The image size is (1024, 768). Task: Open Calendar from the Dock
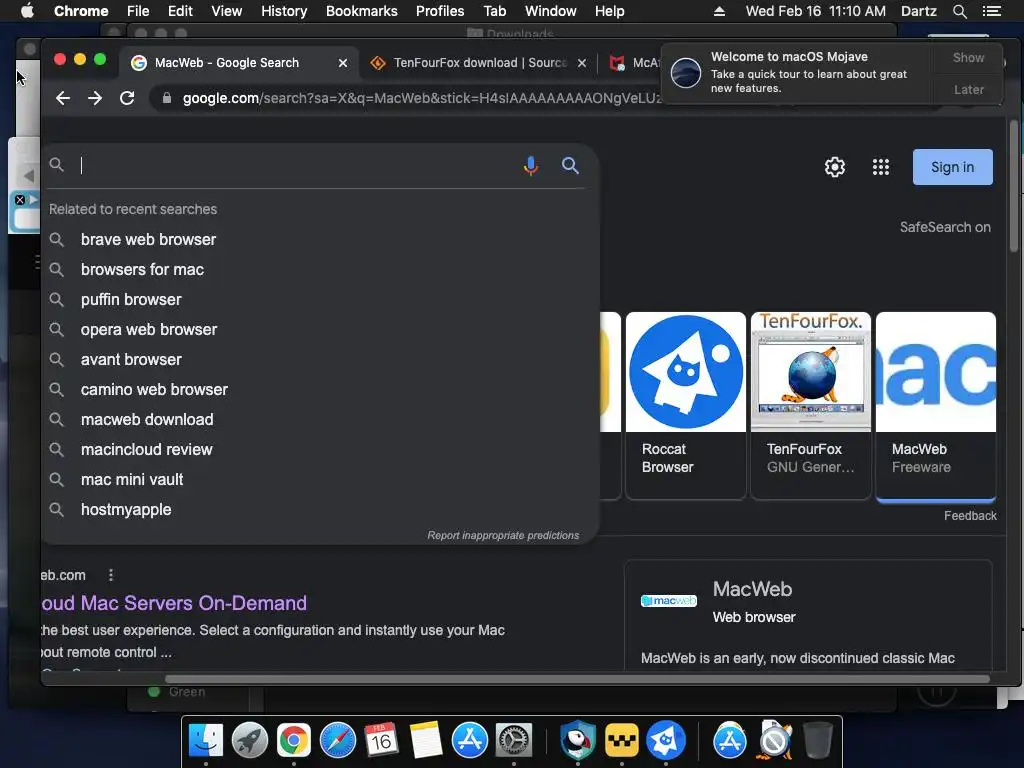[x=381, y=741]
